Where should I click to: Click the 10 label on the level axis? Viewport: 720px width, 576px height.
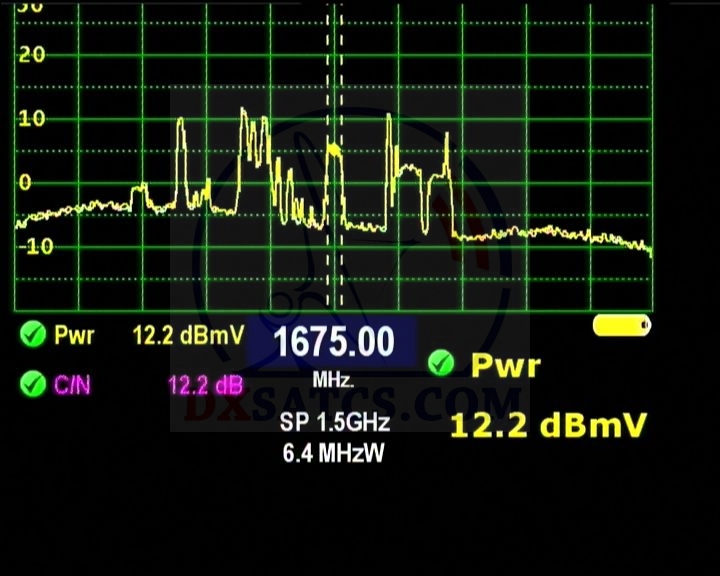click(x=32, y=119)
